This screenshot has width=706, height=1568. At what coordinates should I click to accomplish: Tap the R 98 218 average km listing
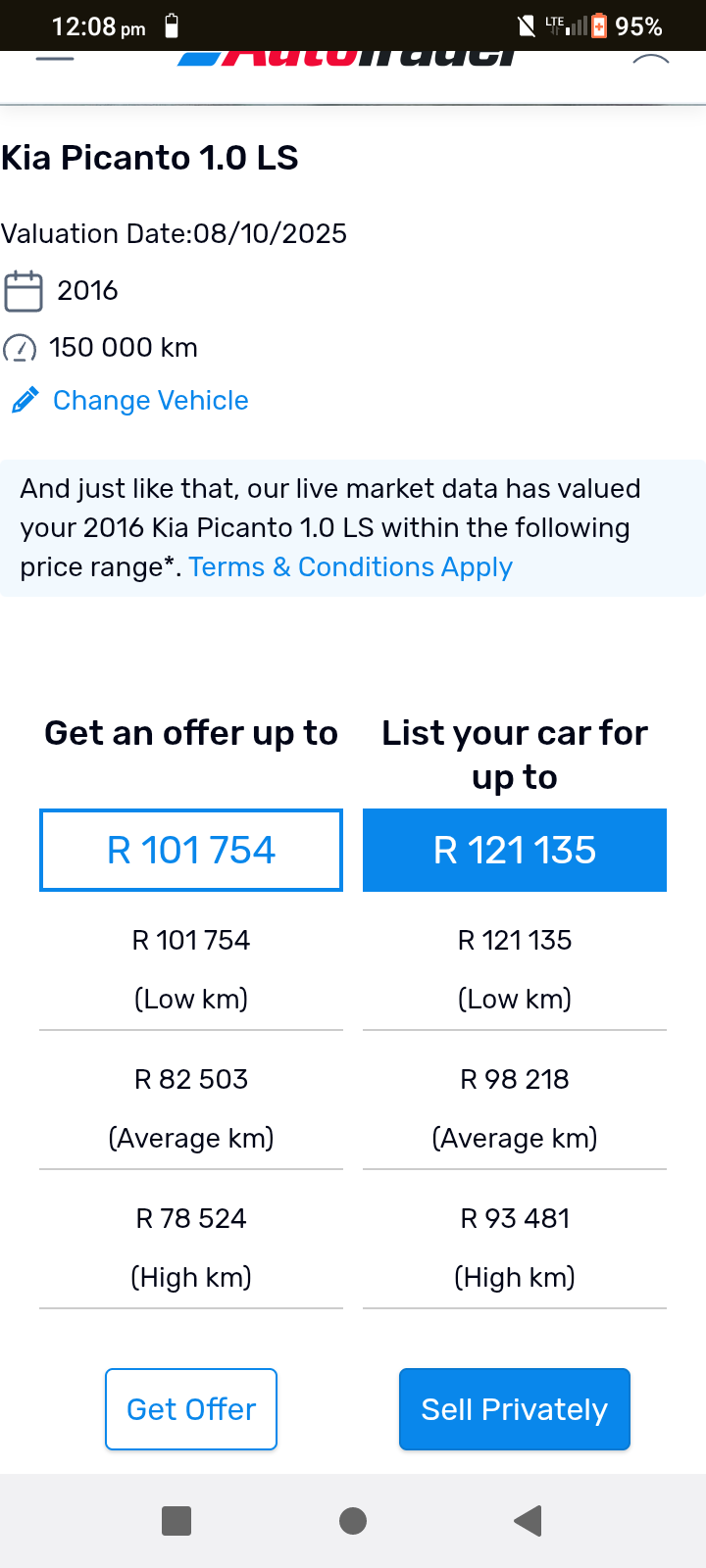click(515, 1080)
